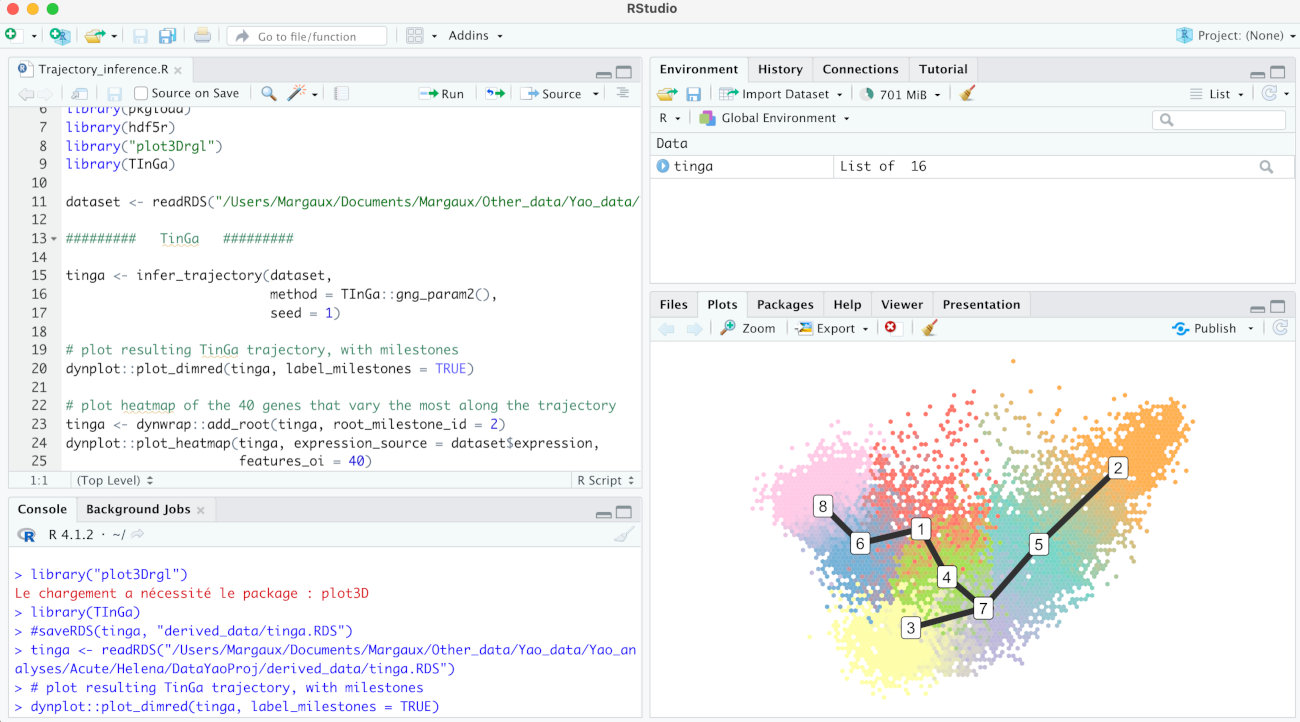The width and height of the screenshot is (1300, 722).
Task: Open the Addins dropdown menu
Action: [x=475, y=35]
